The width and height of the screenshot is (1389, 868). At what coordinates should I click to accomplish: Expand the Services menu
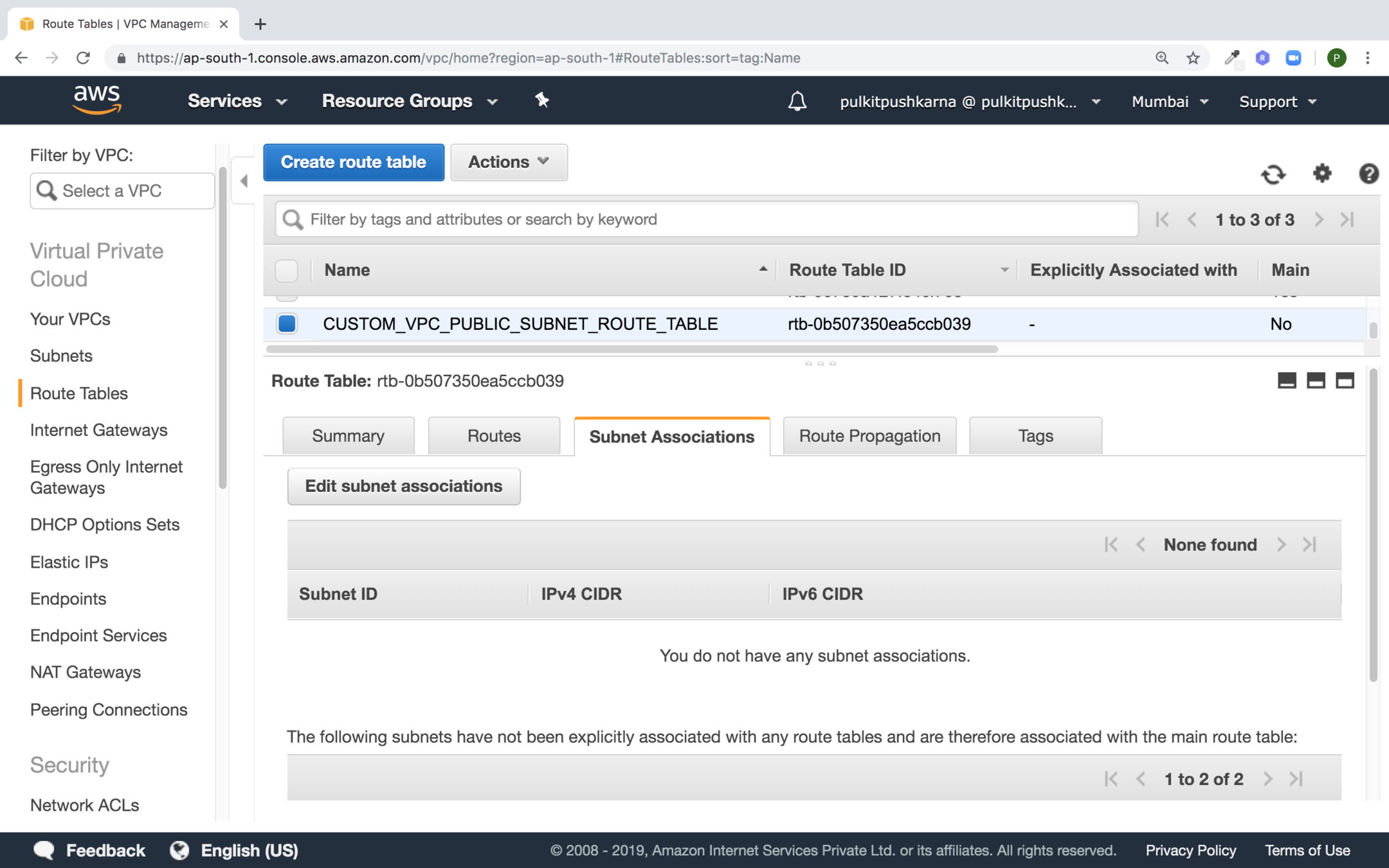[x=237, y=101]
